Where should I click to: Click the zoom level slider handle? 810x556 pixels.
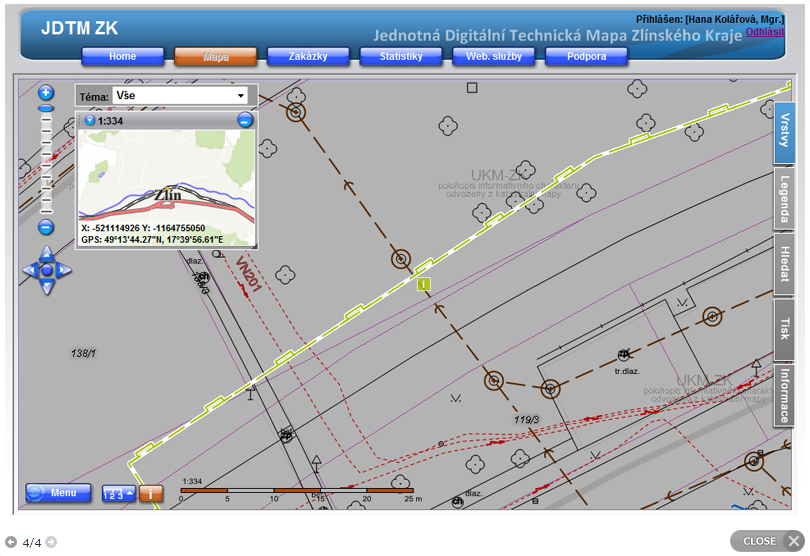point(46,107)
